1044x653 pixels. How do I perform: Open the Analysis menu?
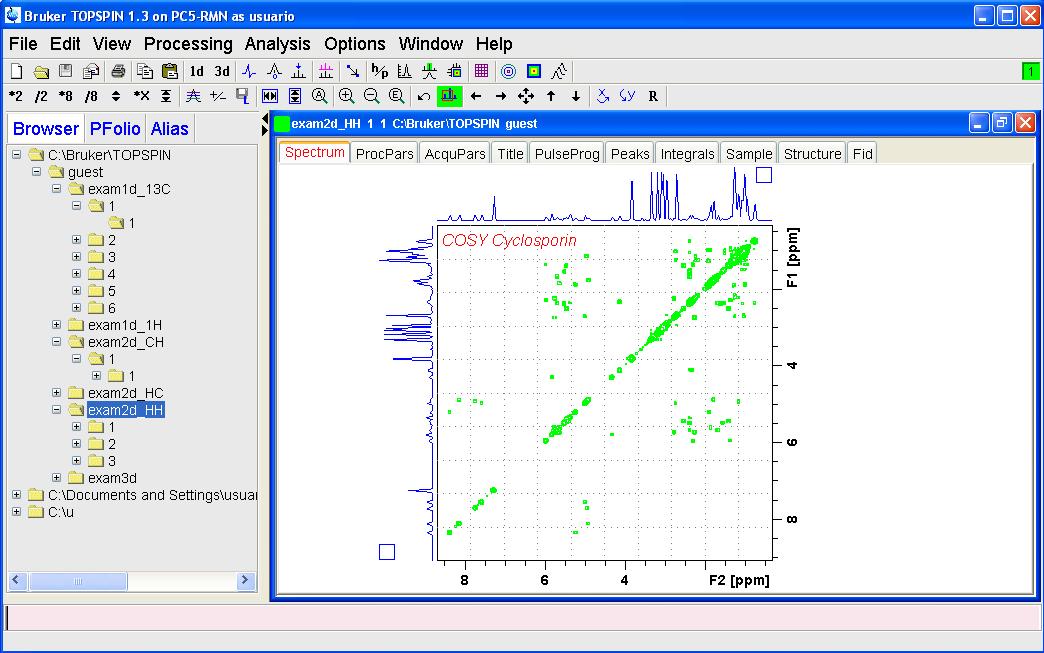(277, 44)
